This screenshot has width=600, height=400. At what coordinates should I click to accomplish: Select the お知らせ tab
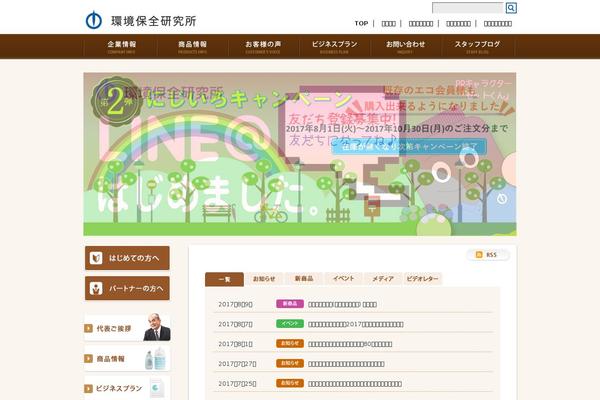point(264,279)
